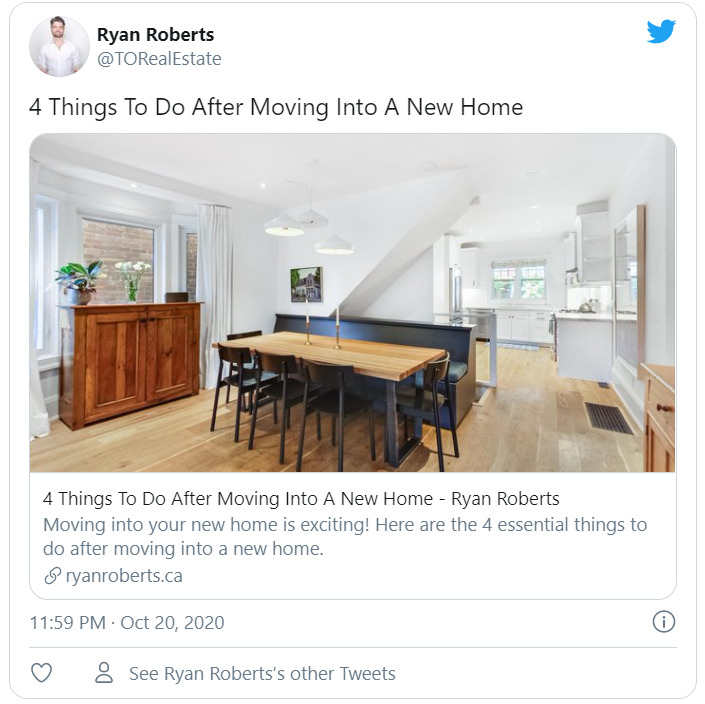Image resolution: width=705 pixels, height=704 pixels.
Task: Like the tweet with heart icon
Action: pos(41,673)
